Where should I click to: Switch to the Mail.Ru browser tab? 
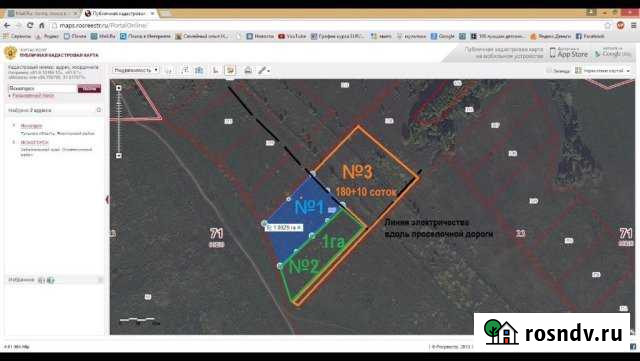tap(41, 13)
